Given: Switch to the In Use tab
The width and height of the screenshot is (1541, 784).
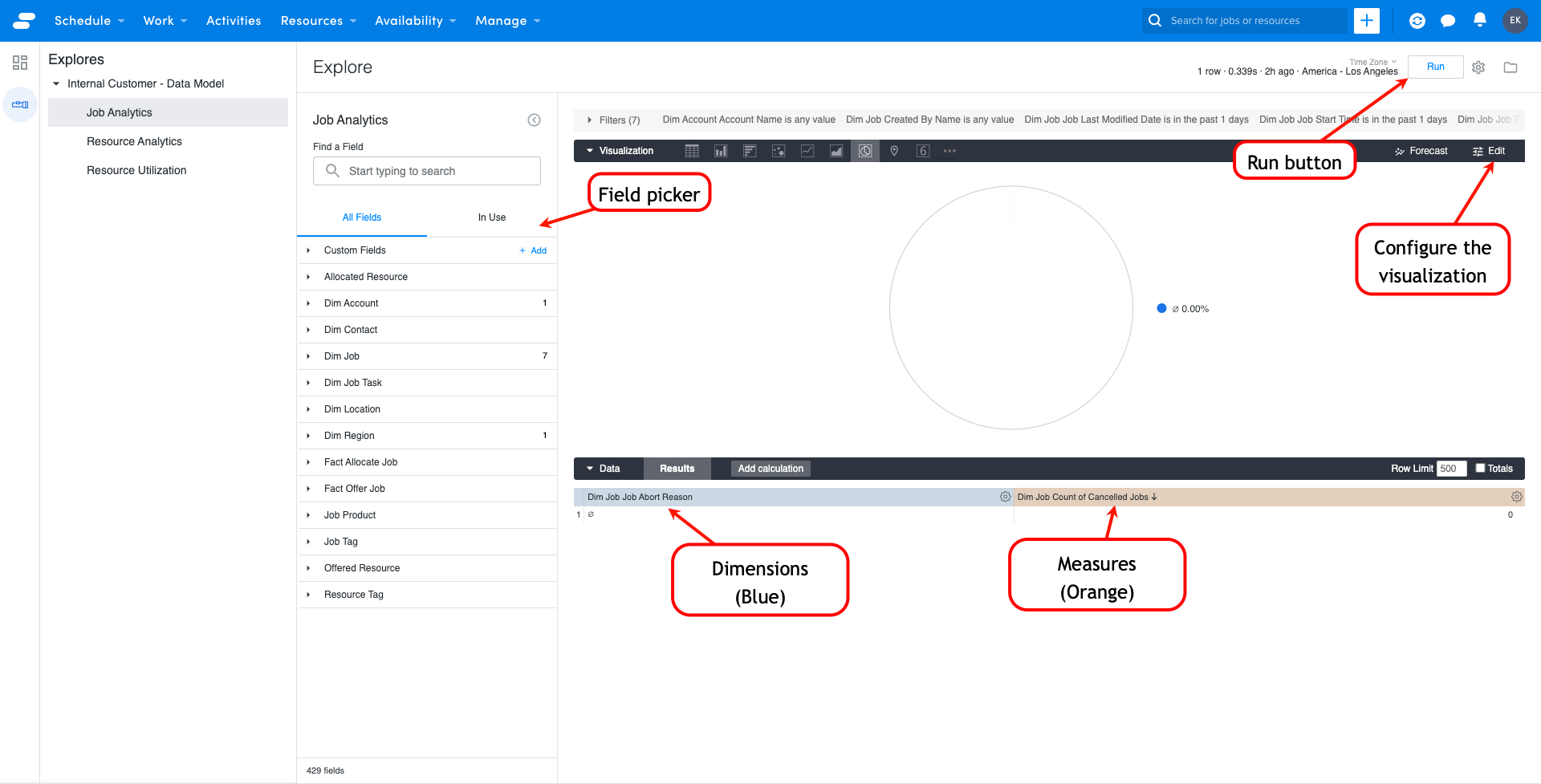Looking at the screenshot, I should pos(492,217).
